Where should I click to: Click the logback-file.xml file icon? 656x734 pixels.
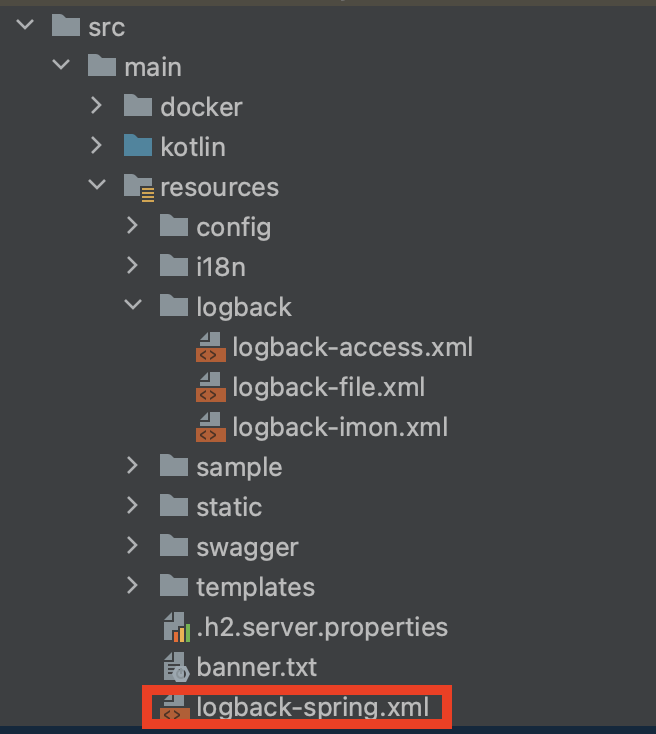click(x=211, y=387)
